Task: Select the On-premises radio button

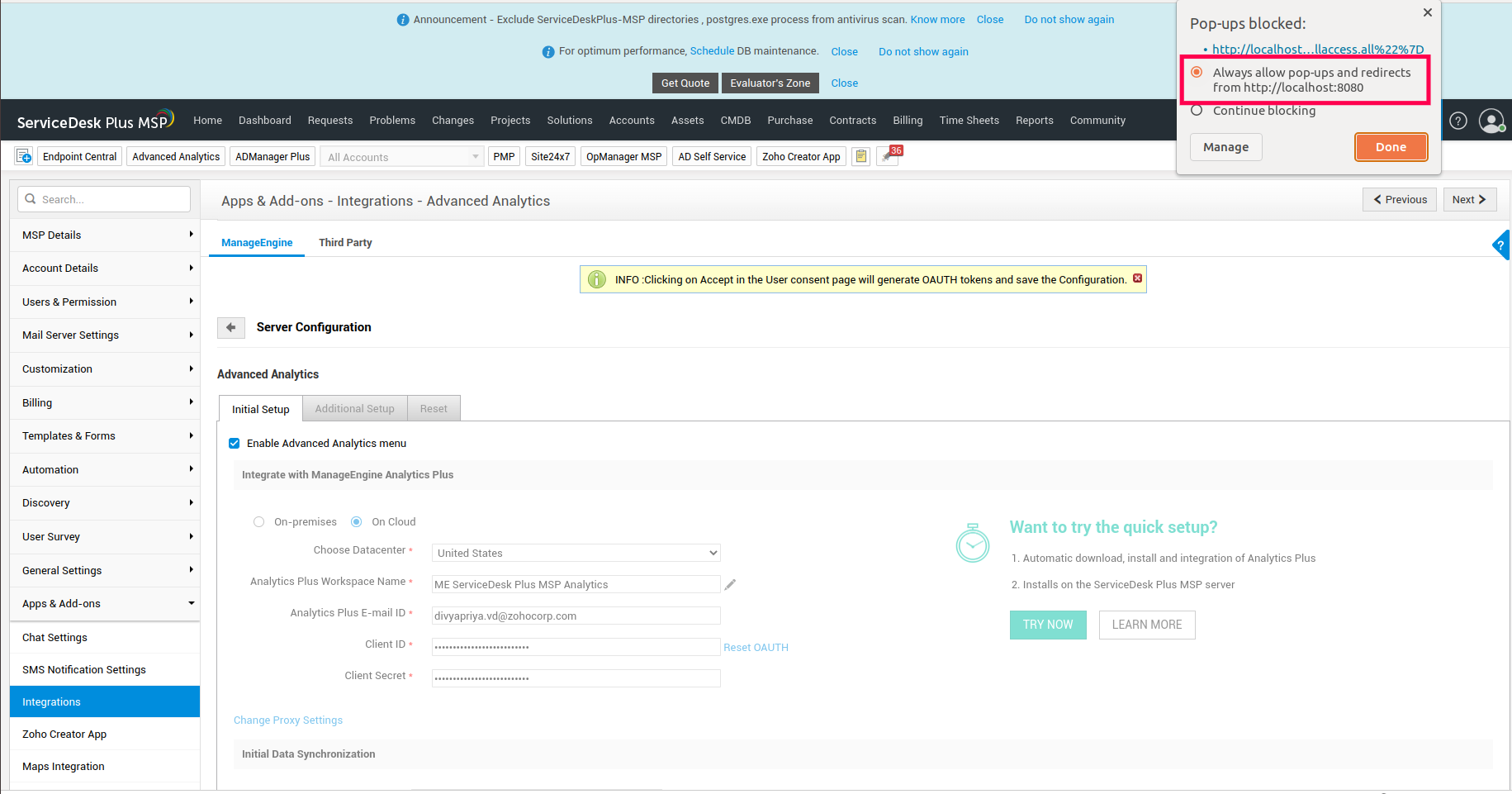Action: (259, 522)
